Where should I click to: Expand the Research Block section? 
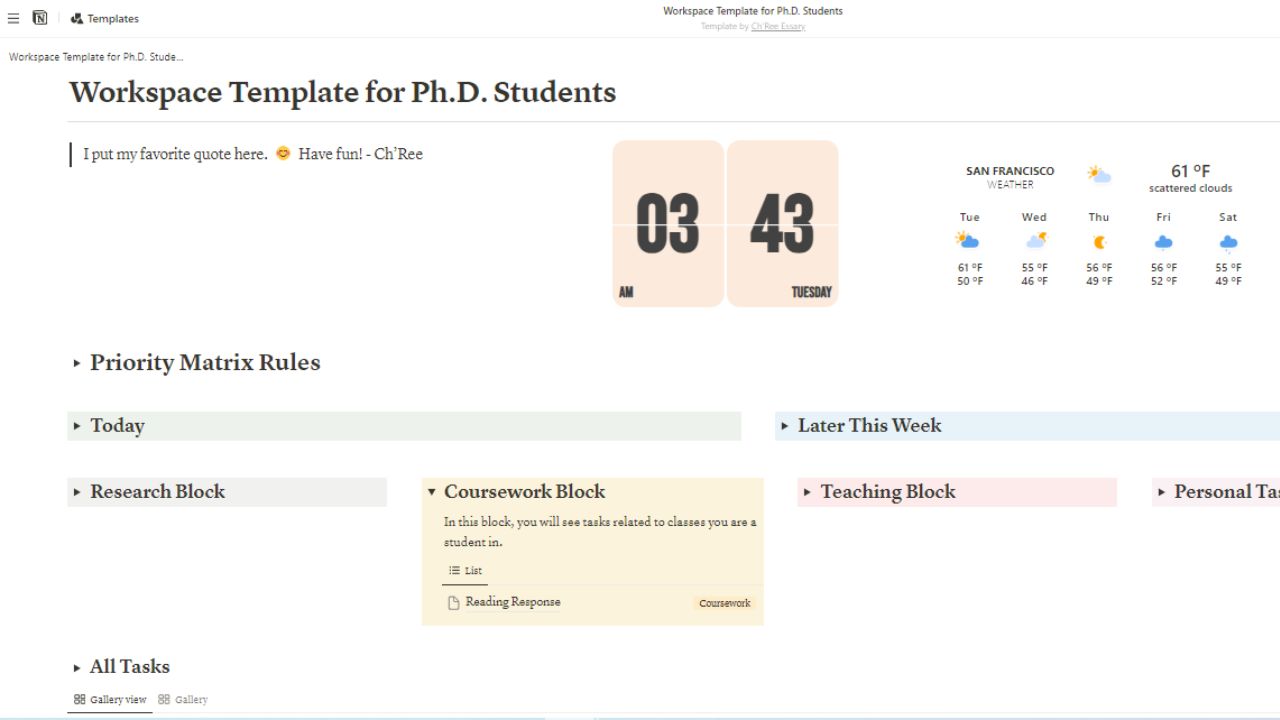click(77, 492)
